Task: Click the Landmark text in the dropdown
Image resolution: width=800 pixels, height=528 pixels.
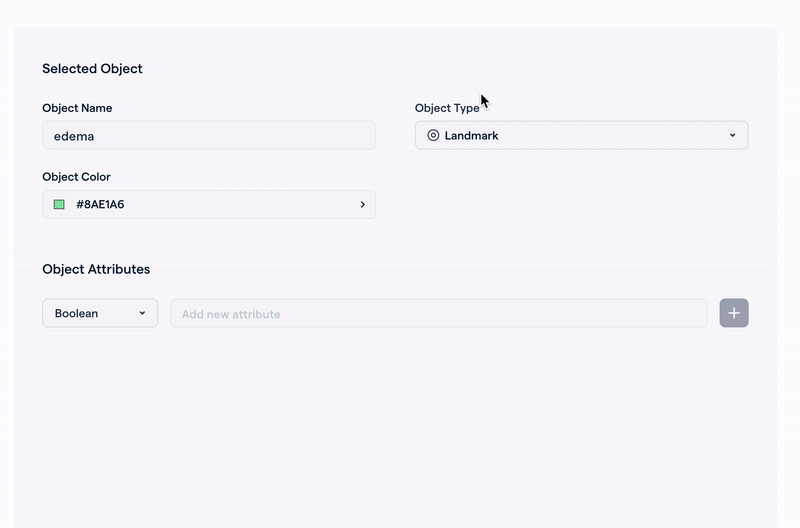Action: point(471,135)
